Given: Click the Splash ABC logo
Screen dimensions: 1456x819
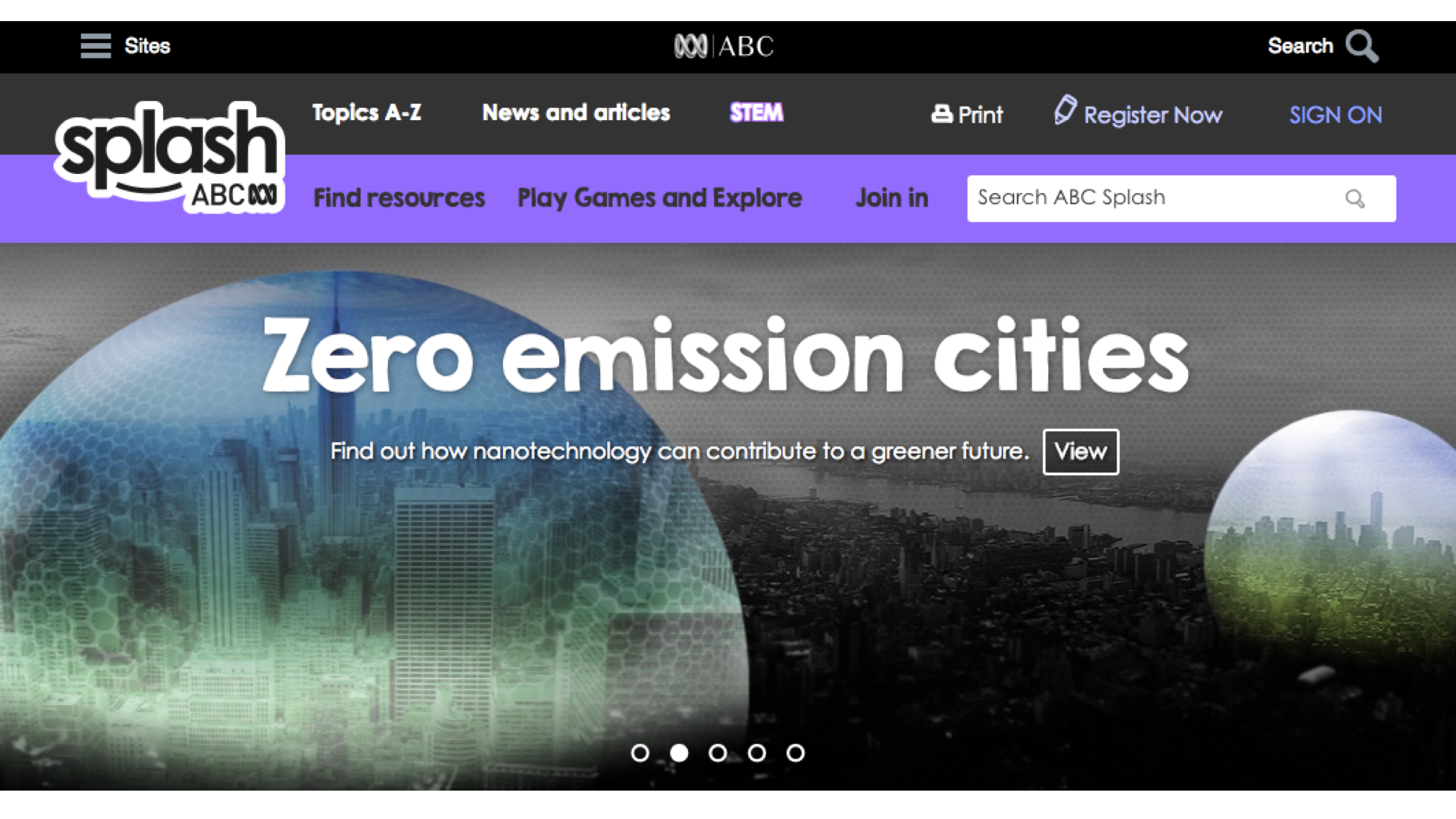Looking at the screenshot, I should coord(169,157).
